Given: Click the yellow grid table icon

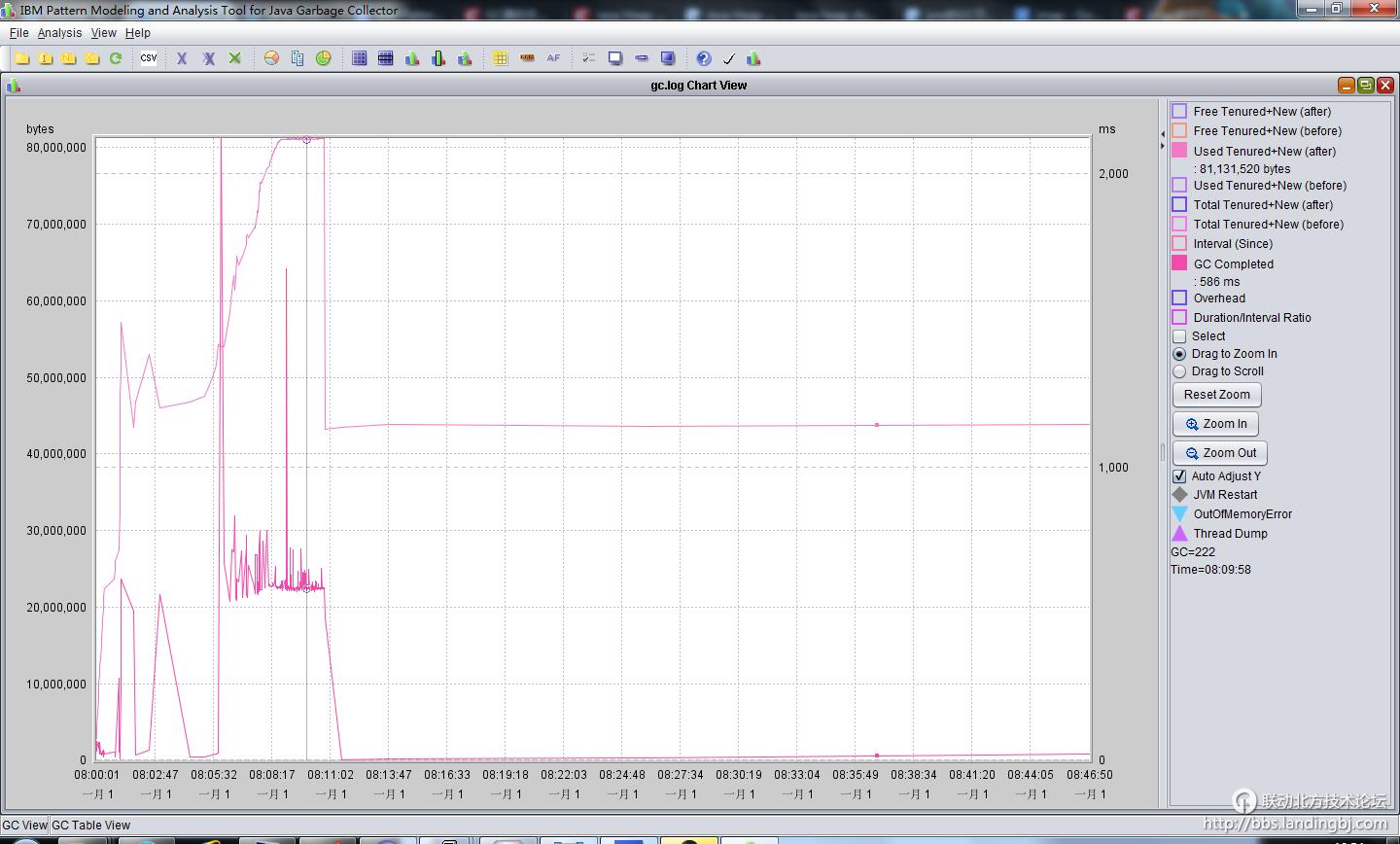Looking at the screenshot, I should click(x=501, y=58).
